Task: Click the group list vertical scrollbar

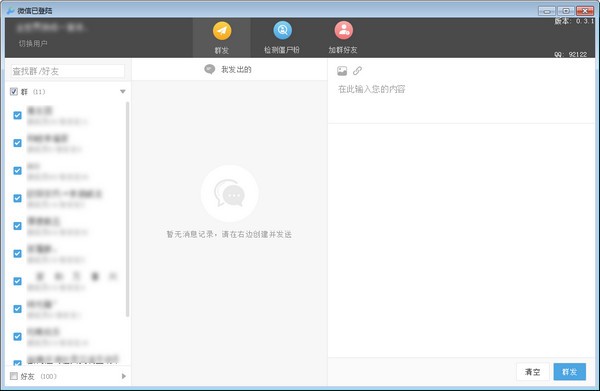Action: pyautogui.click(x=127, y=209)
